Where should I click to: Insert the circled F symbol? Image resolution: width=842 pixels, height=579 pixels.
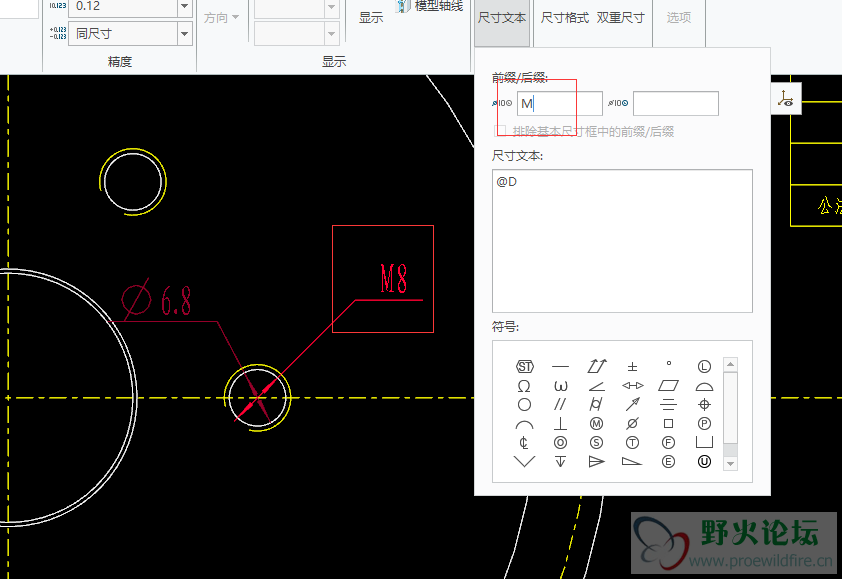click(668, 443)
